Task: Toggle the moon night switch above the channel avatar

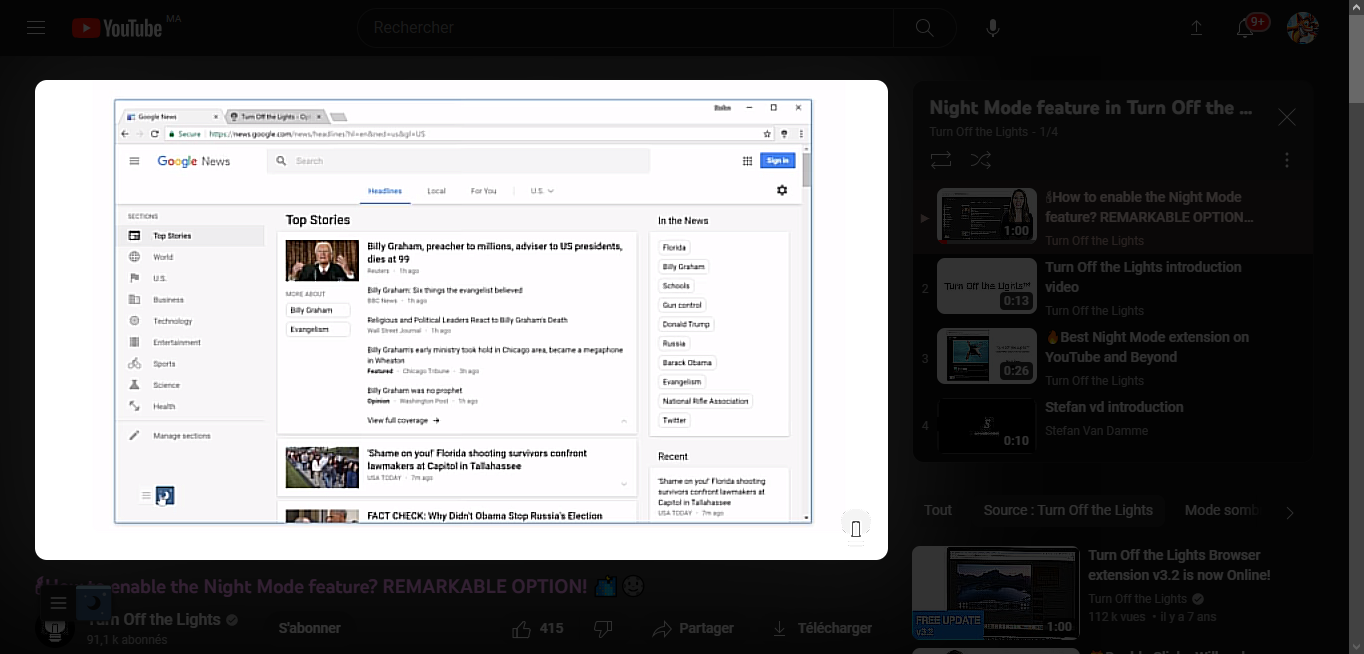Action: pos(95,603)
